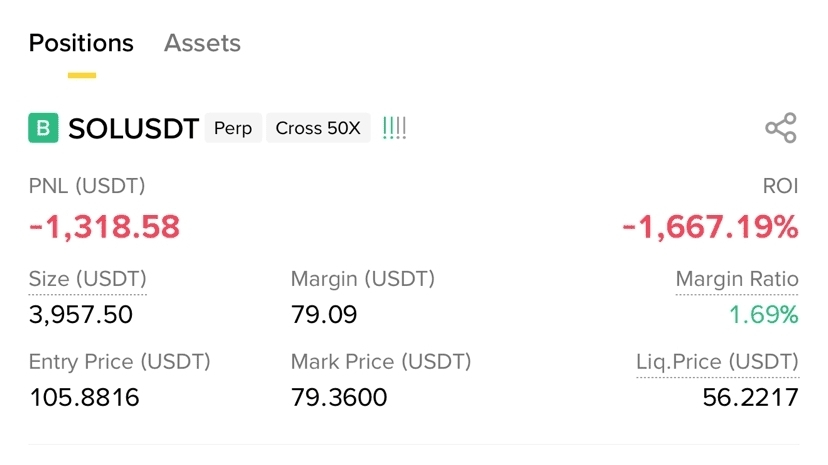Tap the green signal strength bars indicator
The width and height of the screenshot is (828, 465).
click(395, 128)
